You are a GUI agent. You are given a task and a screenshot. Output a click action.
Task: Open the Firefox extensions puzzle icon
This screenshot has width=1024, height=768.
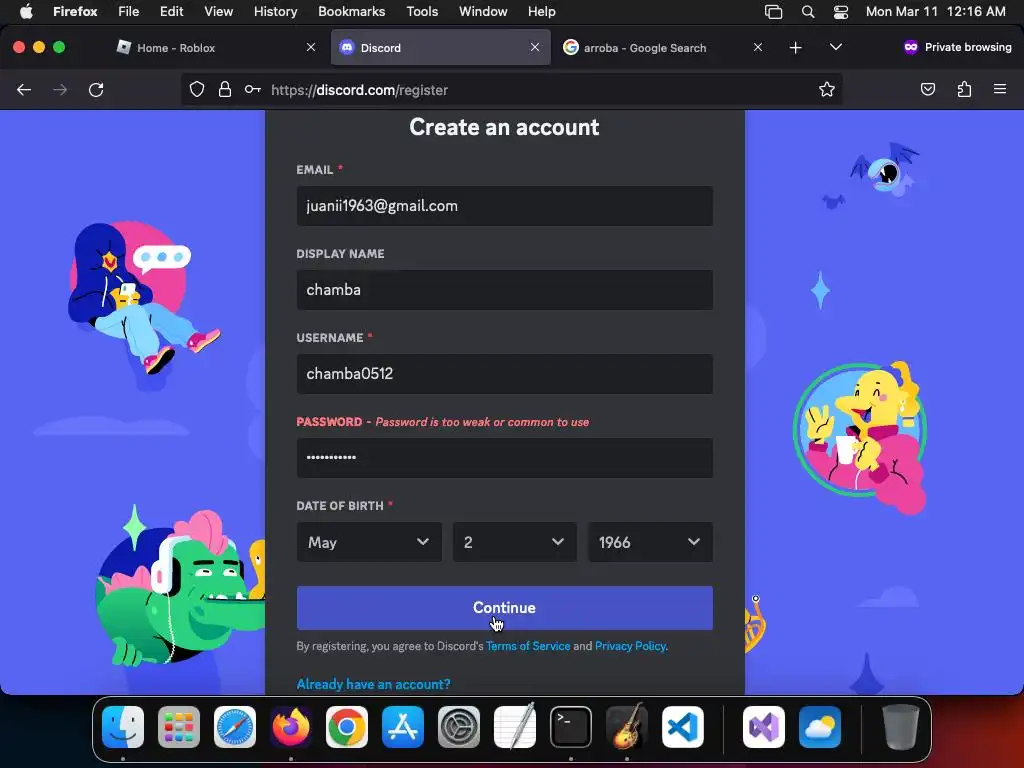pos(964,89)
